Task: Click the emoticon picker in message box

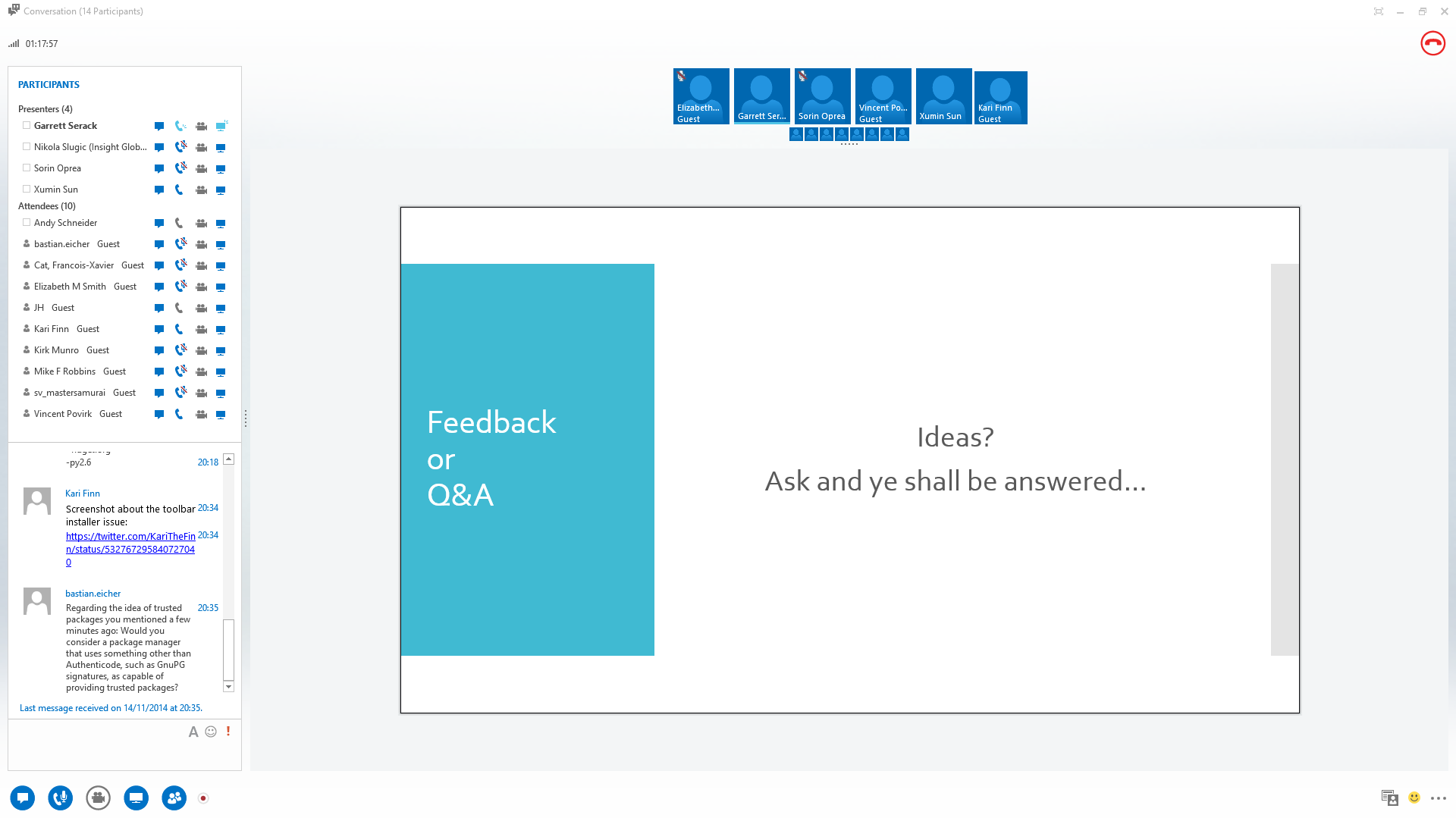Action: coord(211,732)
